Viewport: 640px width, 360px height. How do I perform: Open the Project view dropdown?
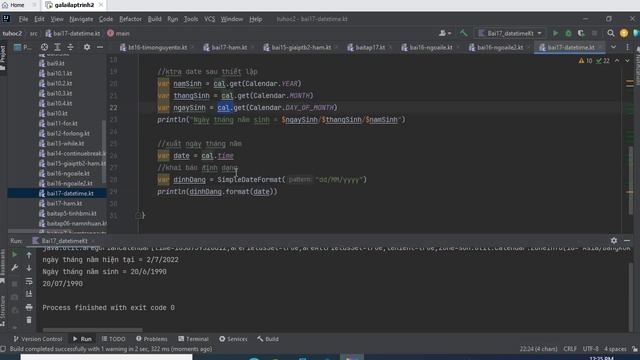tap(23, 47)
